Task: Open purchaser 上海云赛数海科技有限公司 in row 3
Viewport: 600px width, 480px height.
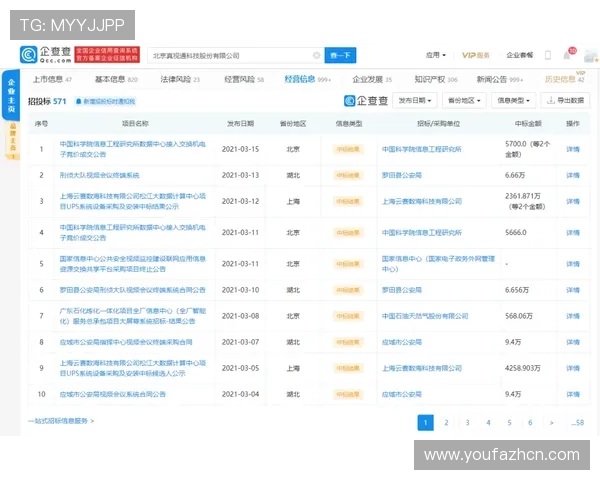Action: [x=422, y=201]
